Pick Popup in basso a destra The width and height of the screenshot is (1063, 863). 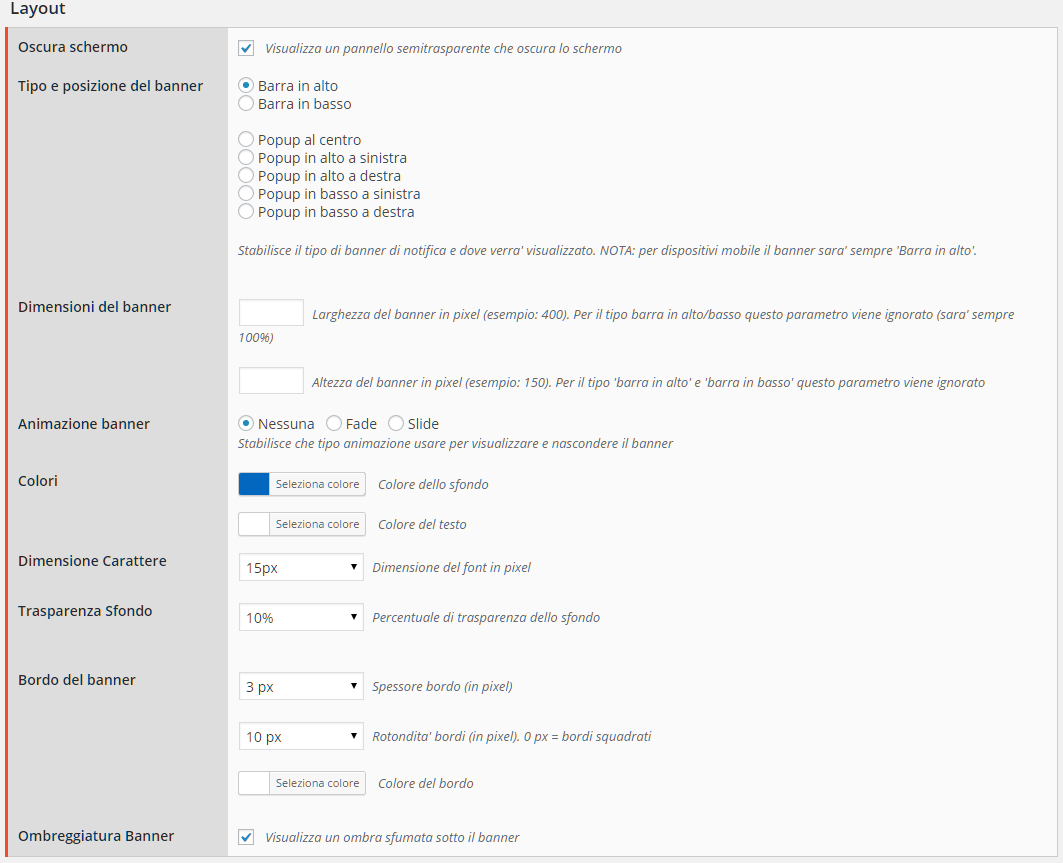pyautogui.click(x=246, y=212)
